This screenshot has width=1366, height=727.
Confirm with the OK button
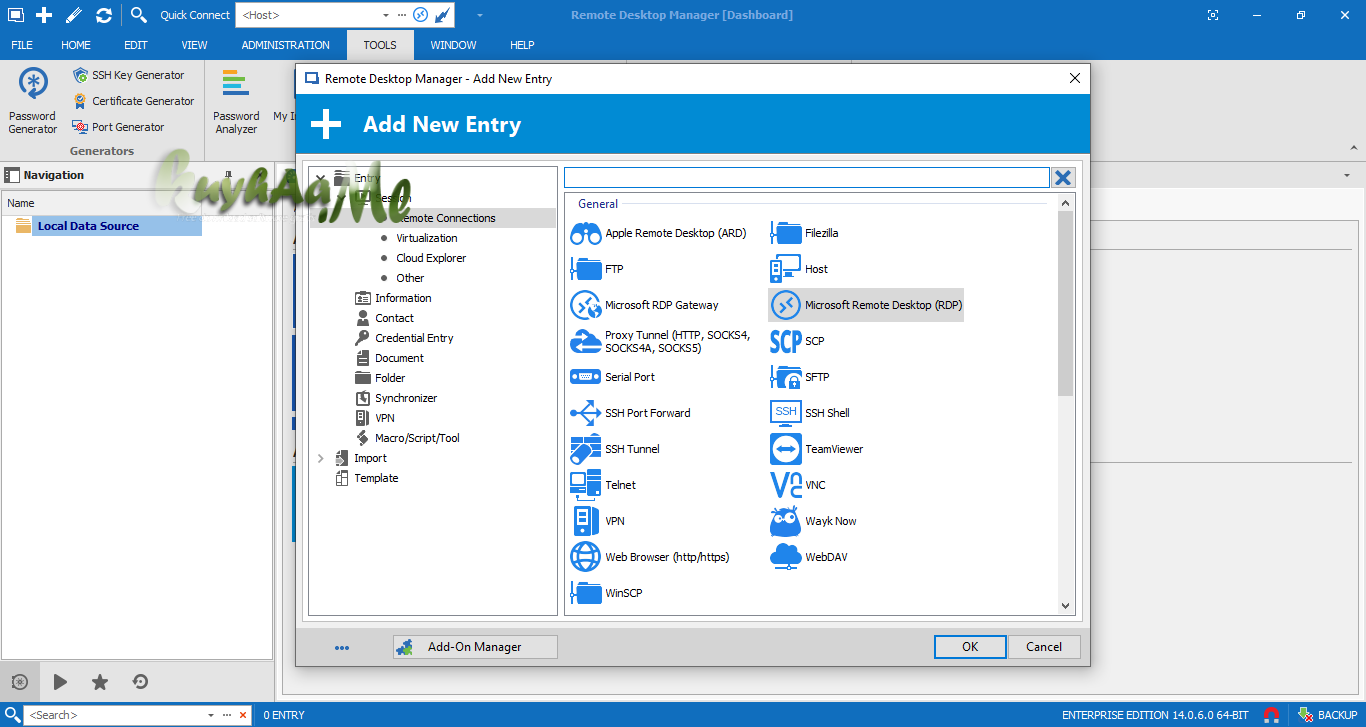[x=970, y=647]
